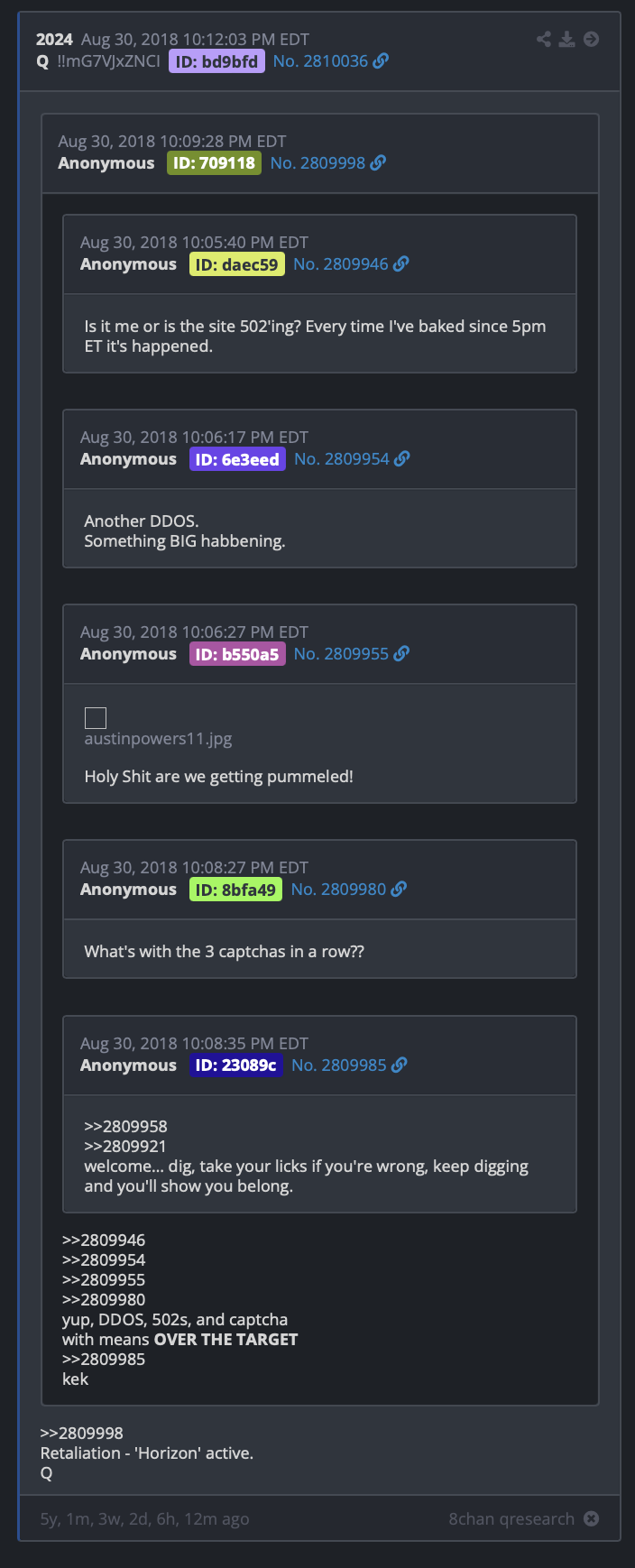635x1568 pixels.
Task: Click the austinpowers11.jpg filename
Action: click(x=158, y=739)
